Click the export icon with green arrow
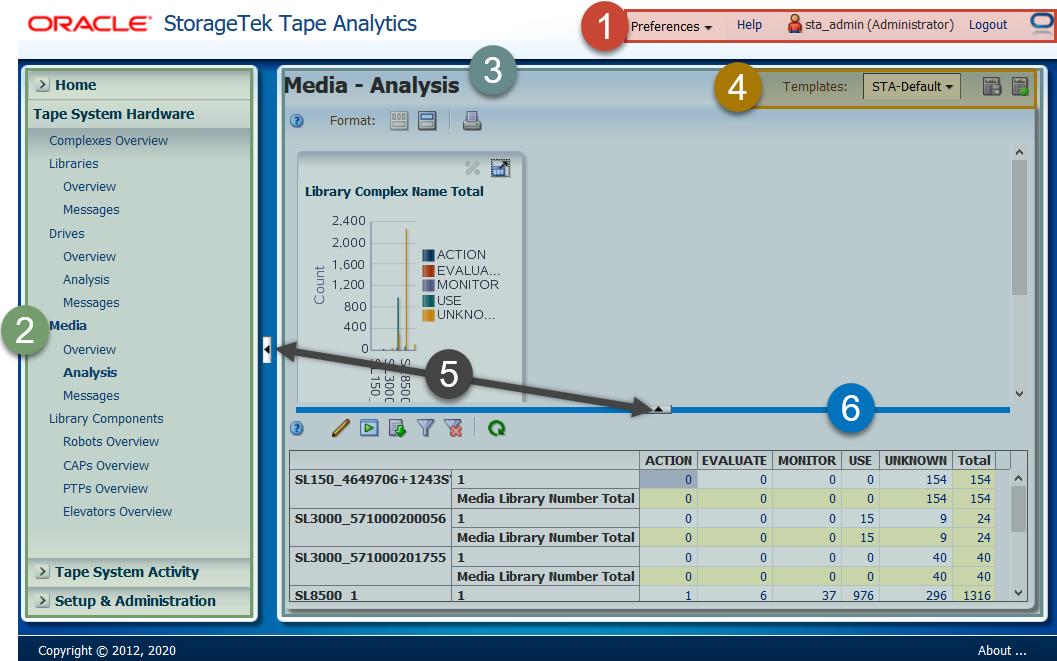The image size is (1057, 661). (397, 428)
